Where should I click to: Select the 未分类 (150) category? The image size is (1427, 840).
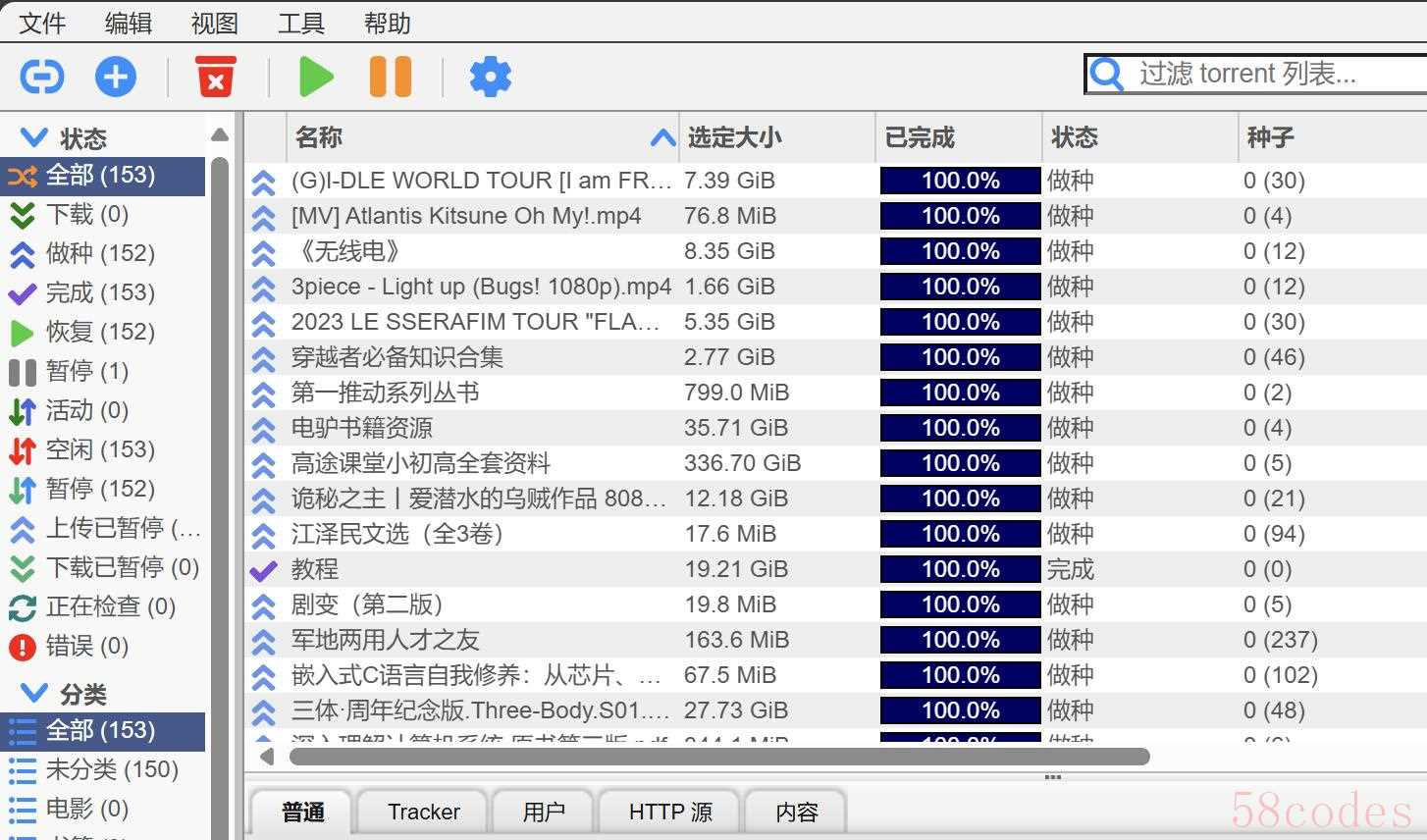pyautogui.click(x=102, y=770)
